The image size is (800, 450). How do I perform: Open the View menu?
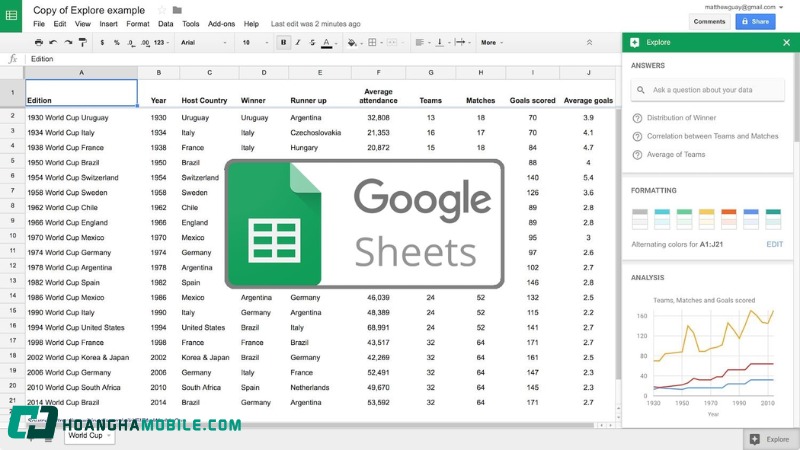pos(83,24)
